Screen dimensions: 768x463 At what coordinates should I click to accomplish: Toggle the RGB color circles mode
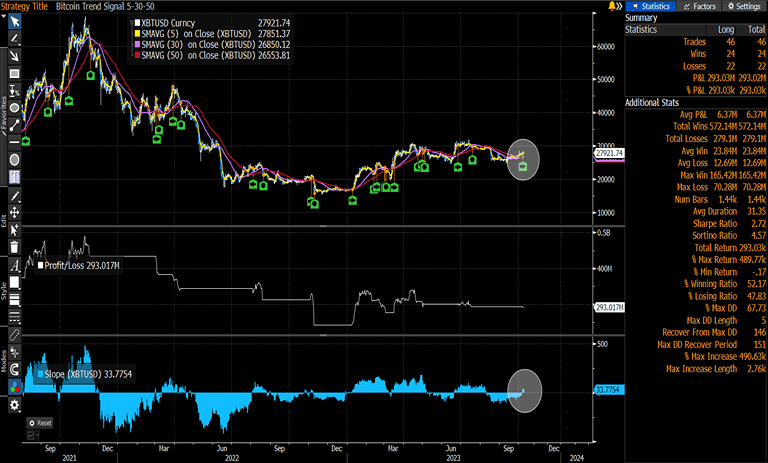(15, 387)
